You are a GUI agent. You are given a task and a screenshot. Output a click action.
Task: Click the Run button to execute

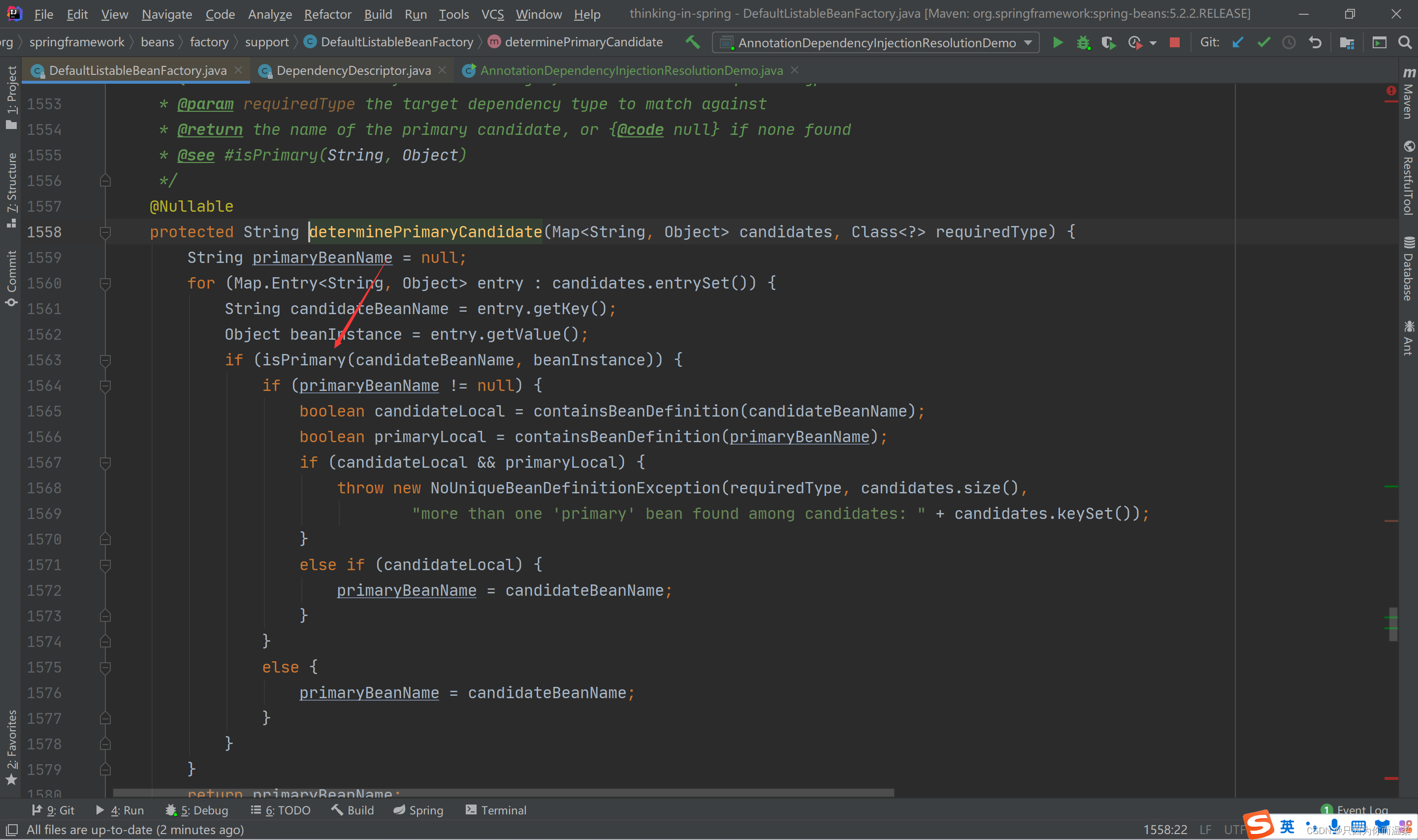[x=1057, y=42]
